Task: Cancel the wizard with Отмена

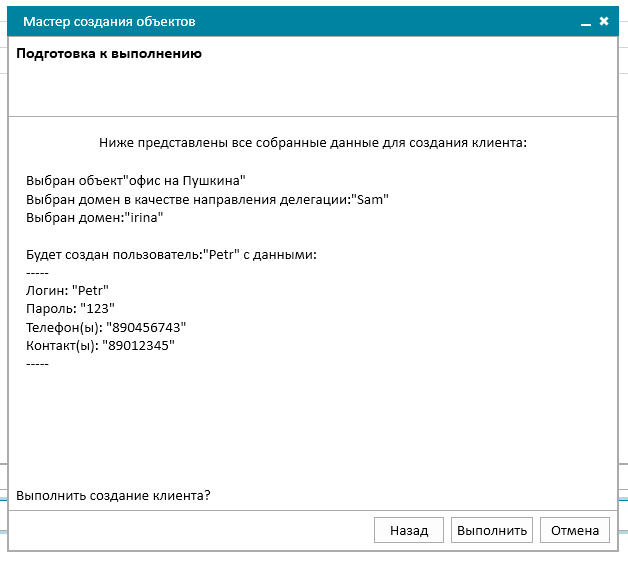Action: pyautogui.click(x=575, y=530)
